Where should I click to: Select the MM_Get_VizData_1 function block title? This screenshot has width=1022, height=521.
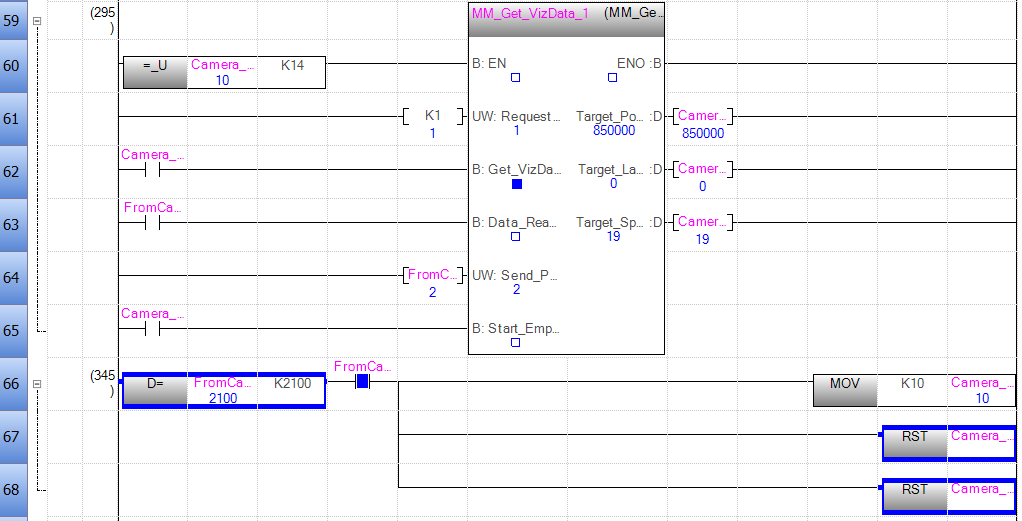point(530,13)
